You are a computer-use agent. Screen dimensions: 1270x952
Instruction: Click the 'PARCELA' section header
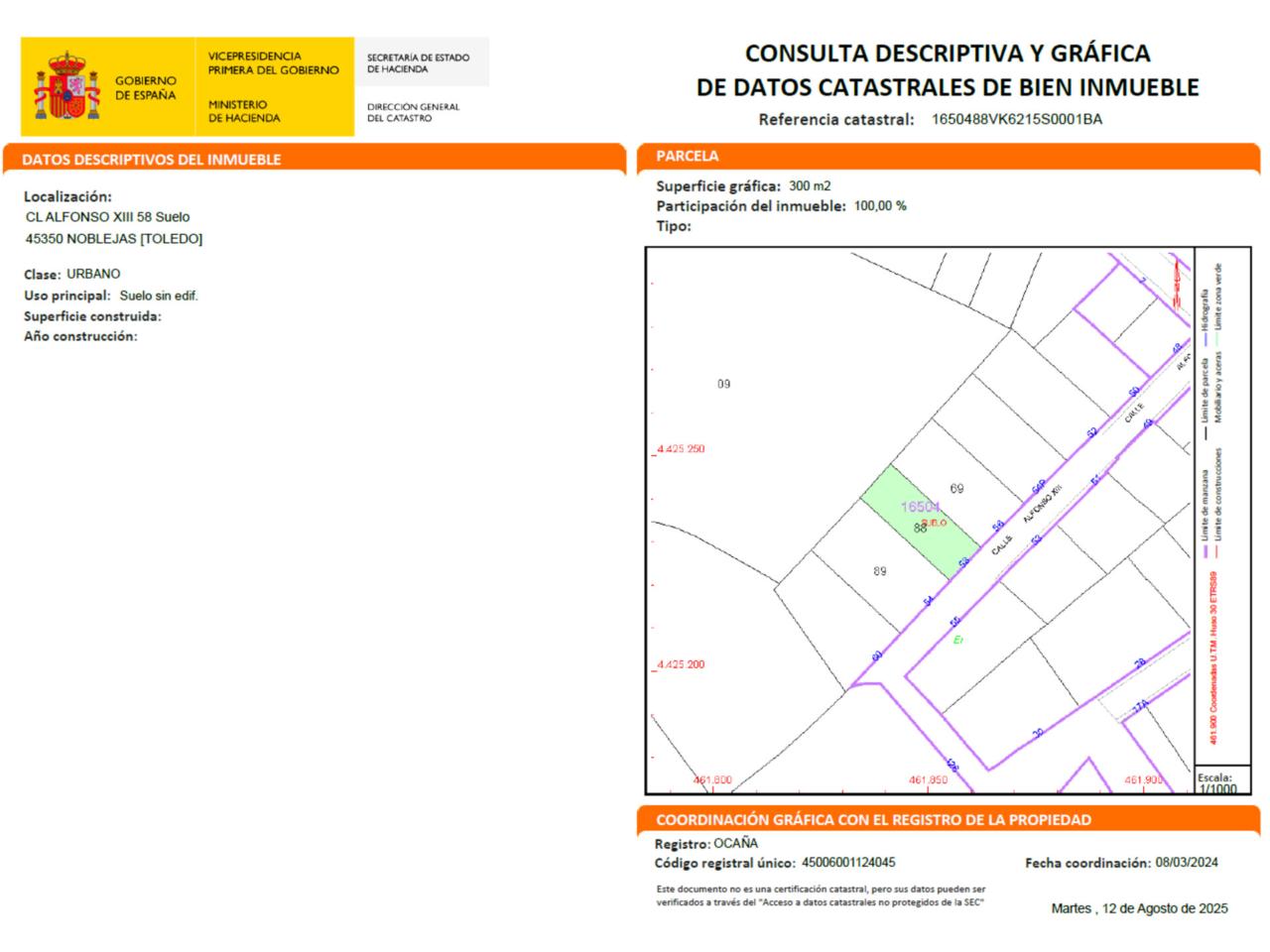click(688, 156)
